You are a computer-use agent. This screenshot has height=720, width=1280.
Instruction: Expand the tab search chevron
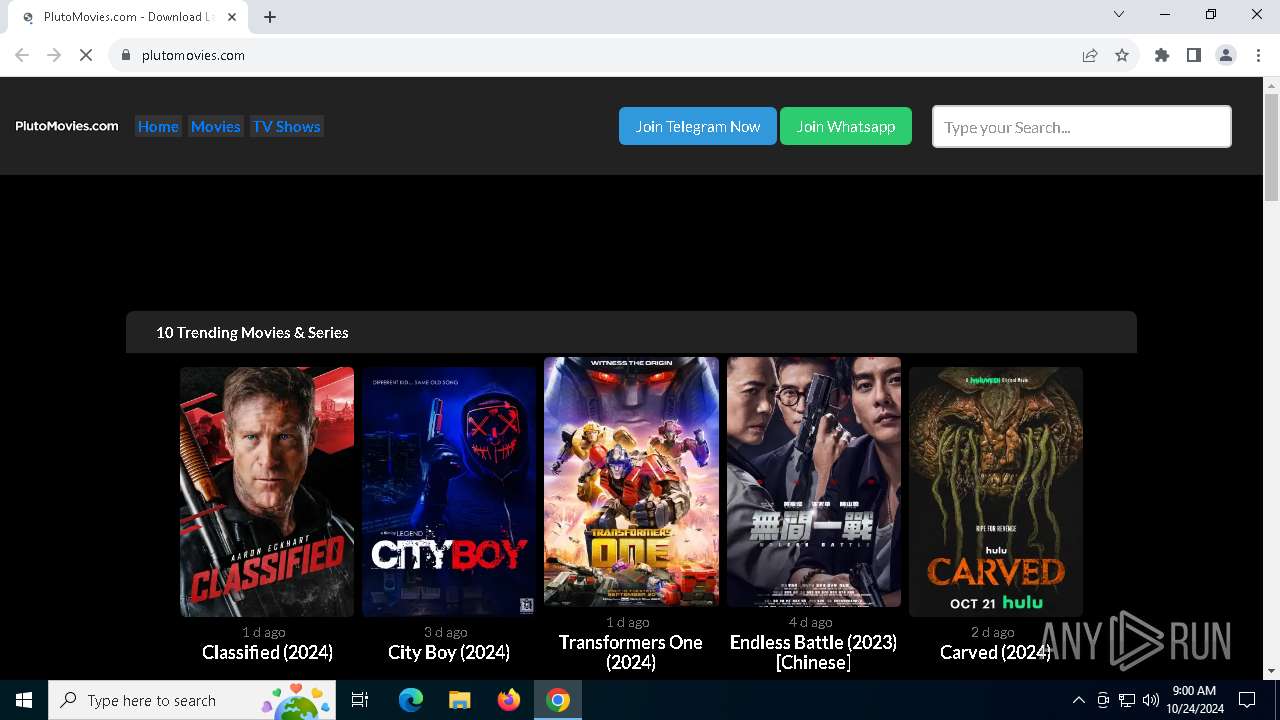[1119, 14]
